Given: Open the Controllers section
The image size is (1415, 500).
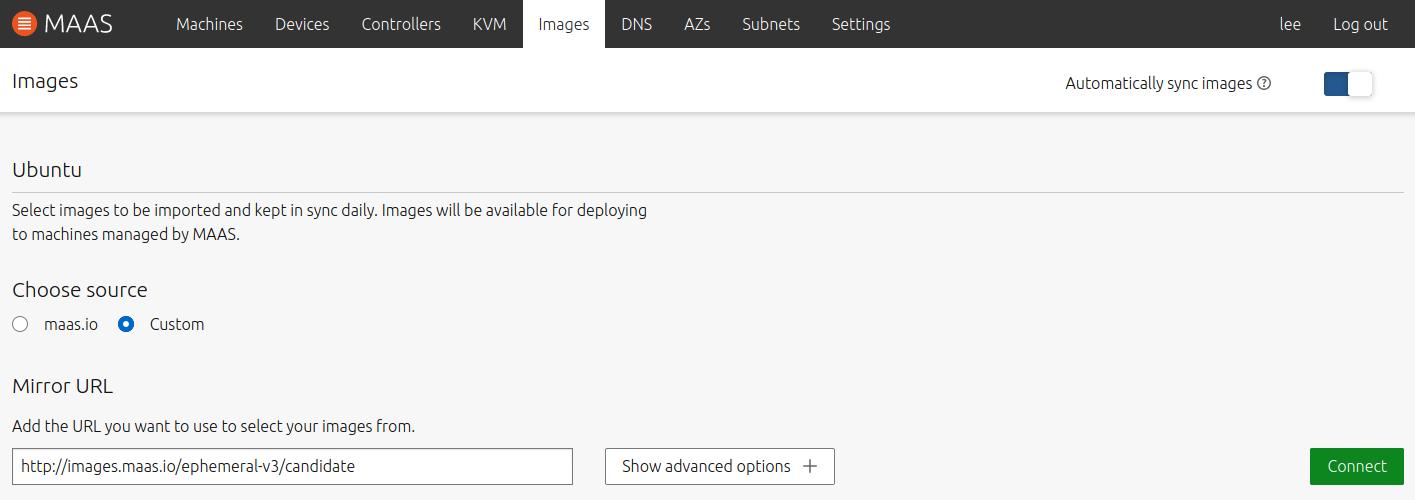Looking at the screenshot, I should [x=401, y=24].
